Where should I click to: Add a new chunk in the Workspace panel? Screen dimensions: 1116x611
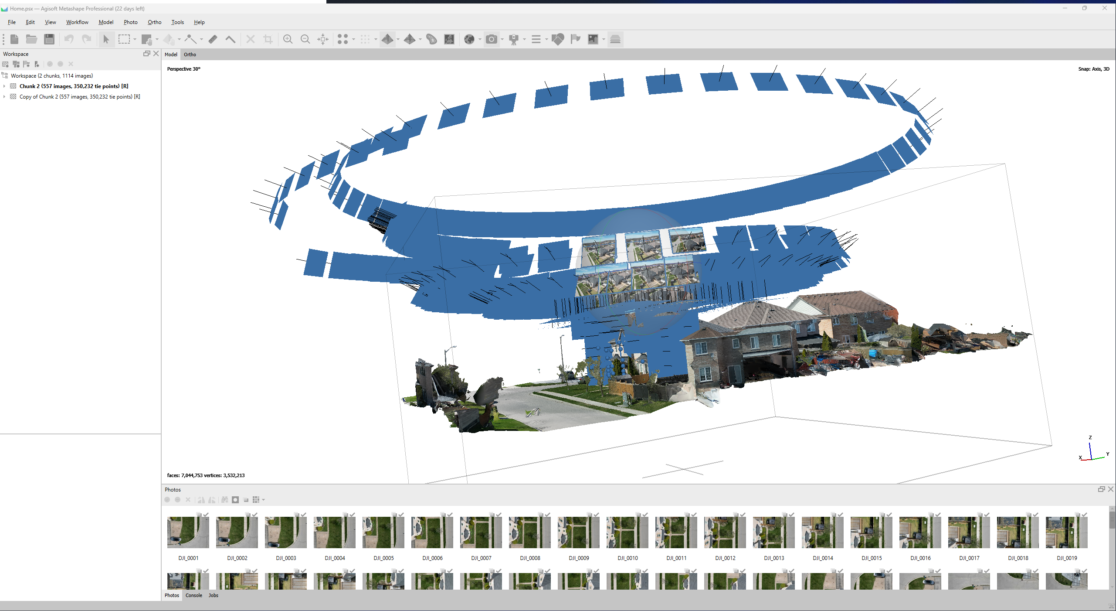[x=6, y=63]
